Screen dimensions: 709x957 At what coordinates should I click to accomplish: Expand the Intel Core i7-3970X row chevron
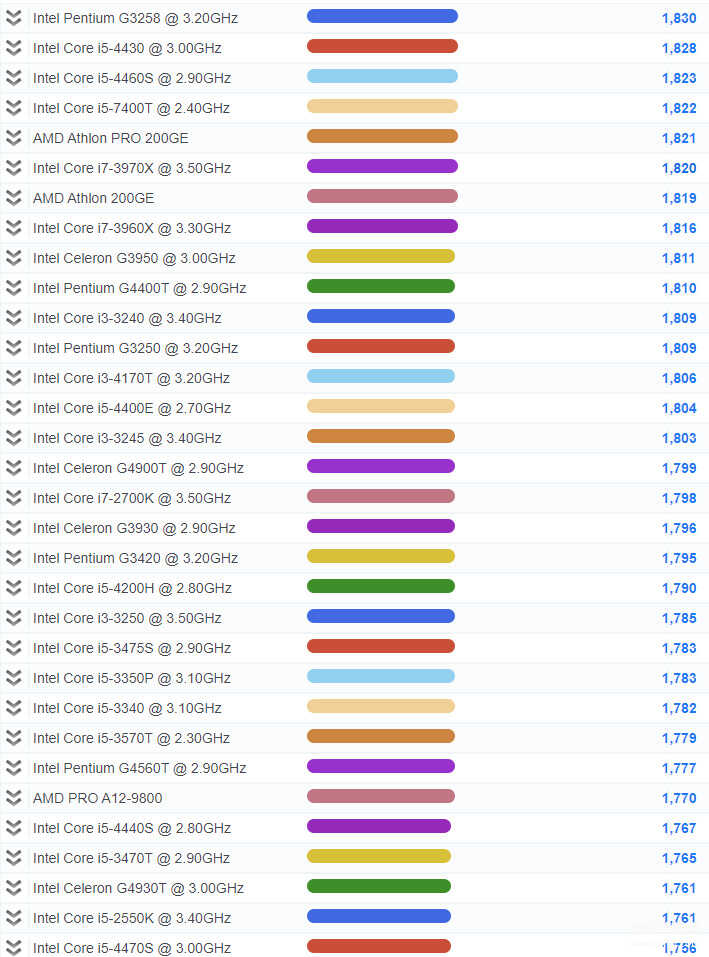click(x=13, y=167)
